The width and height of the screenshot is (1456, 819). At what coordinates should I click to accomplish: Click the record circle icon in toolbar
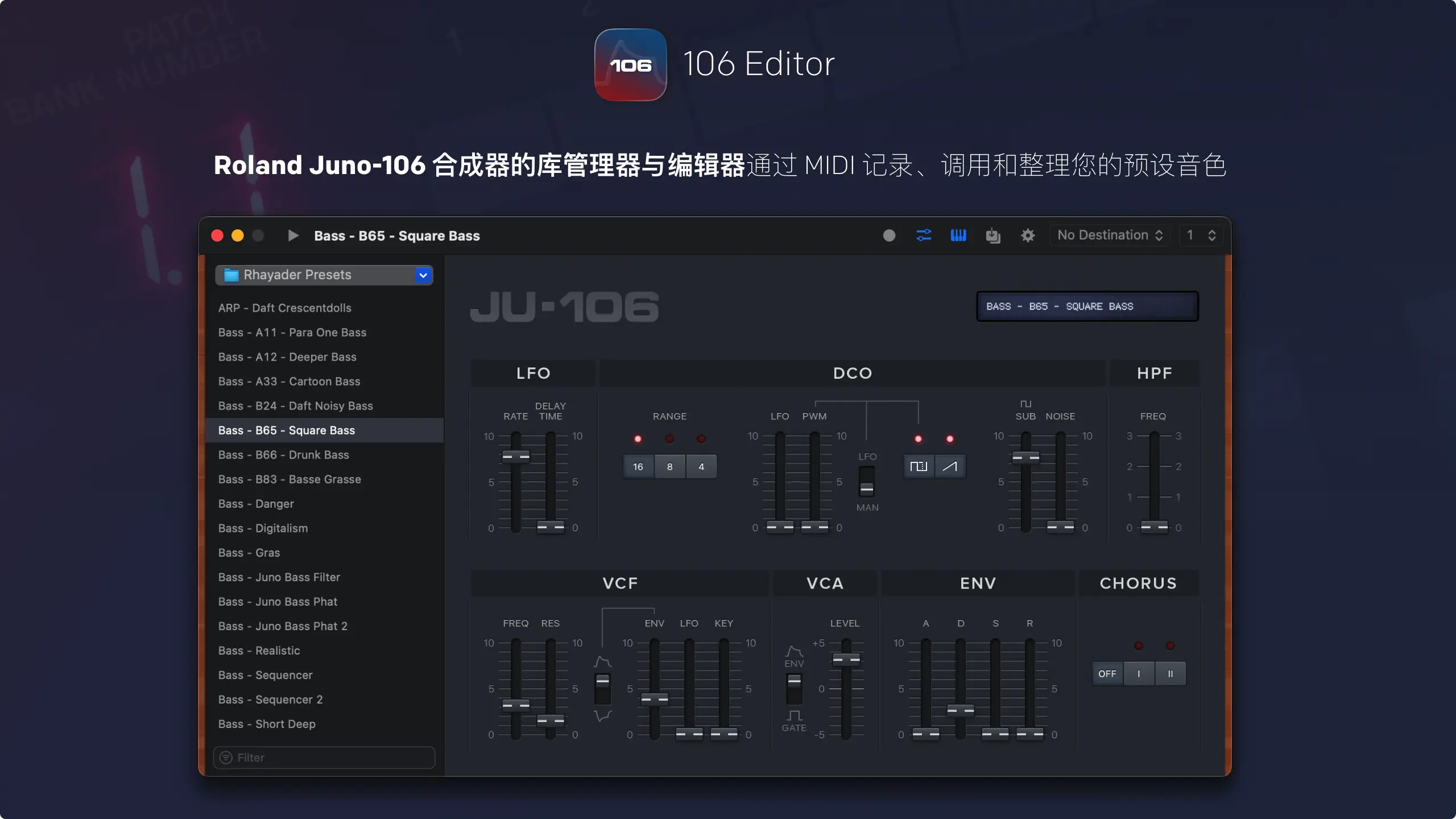[889, 235]
